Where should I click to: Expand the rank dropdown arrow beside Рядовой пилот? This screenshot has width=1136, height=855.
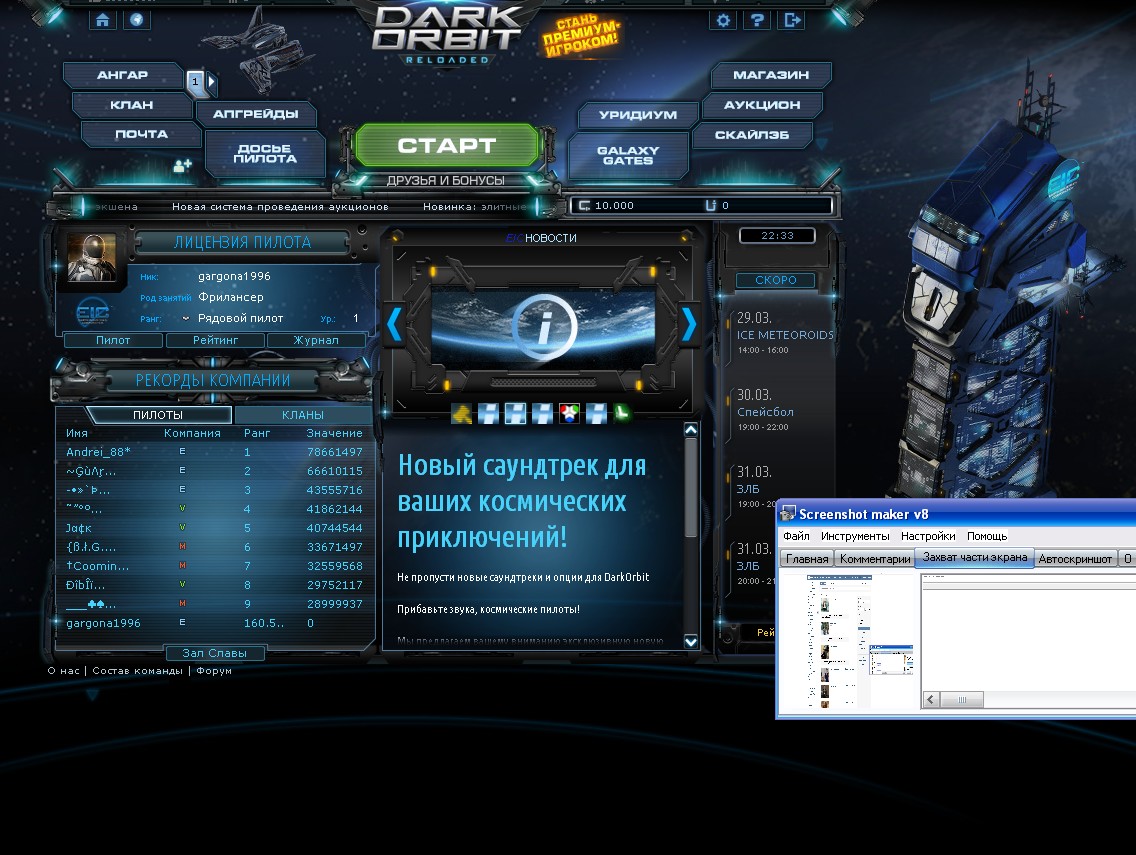(185, 318)
